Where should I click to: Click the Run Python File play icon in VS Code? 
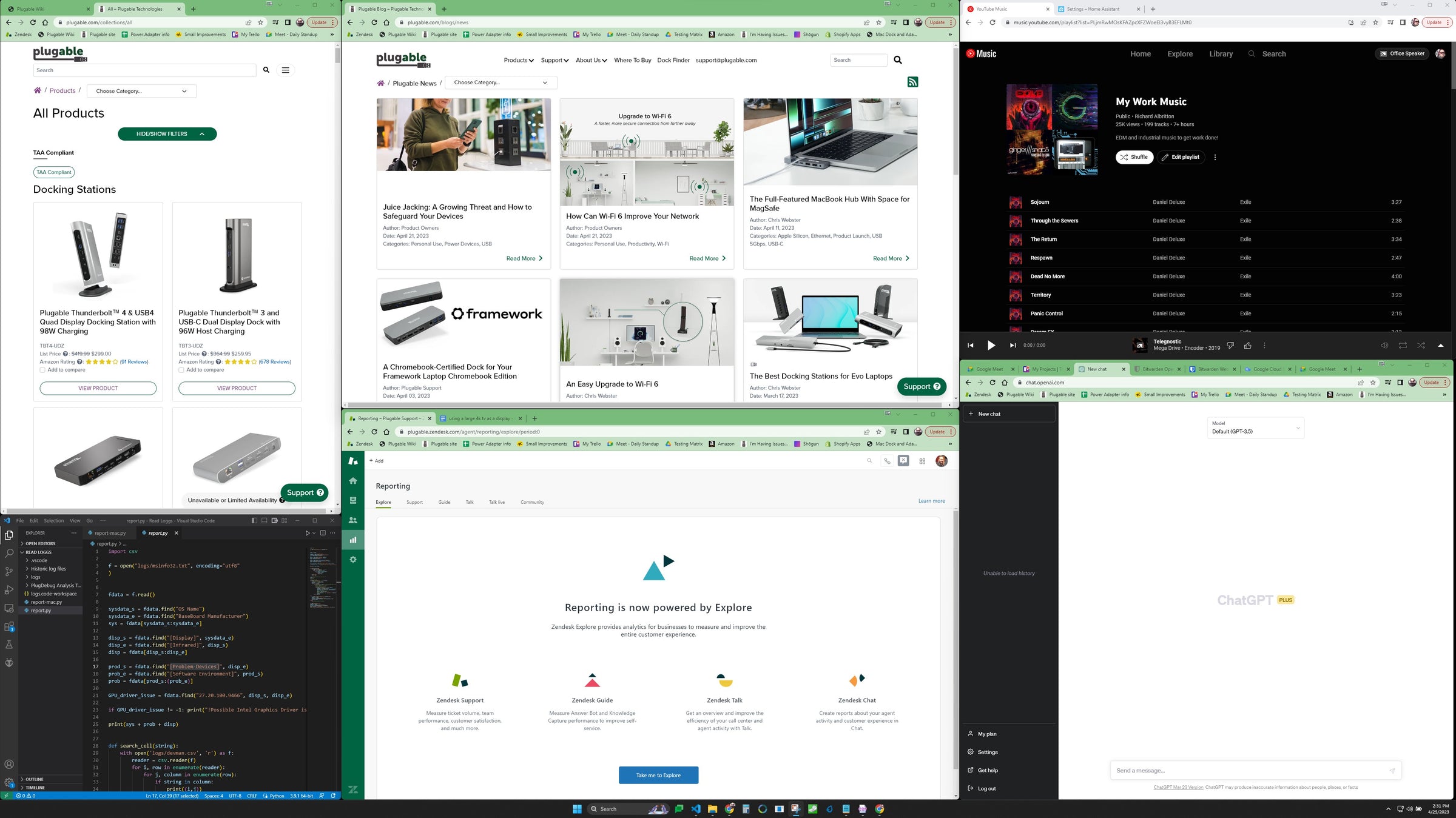pos(308,533)
